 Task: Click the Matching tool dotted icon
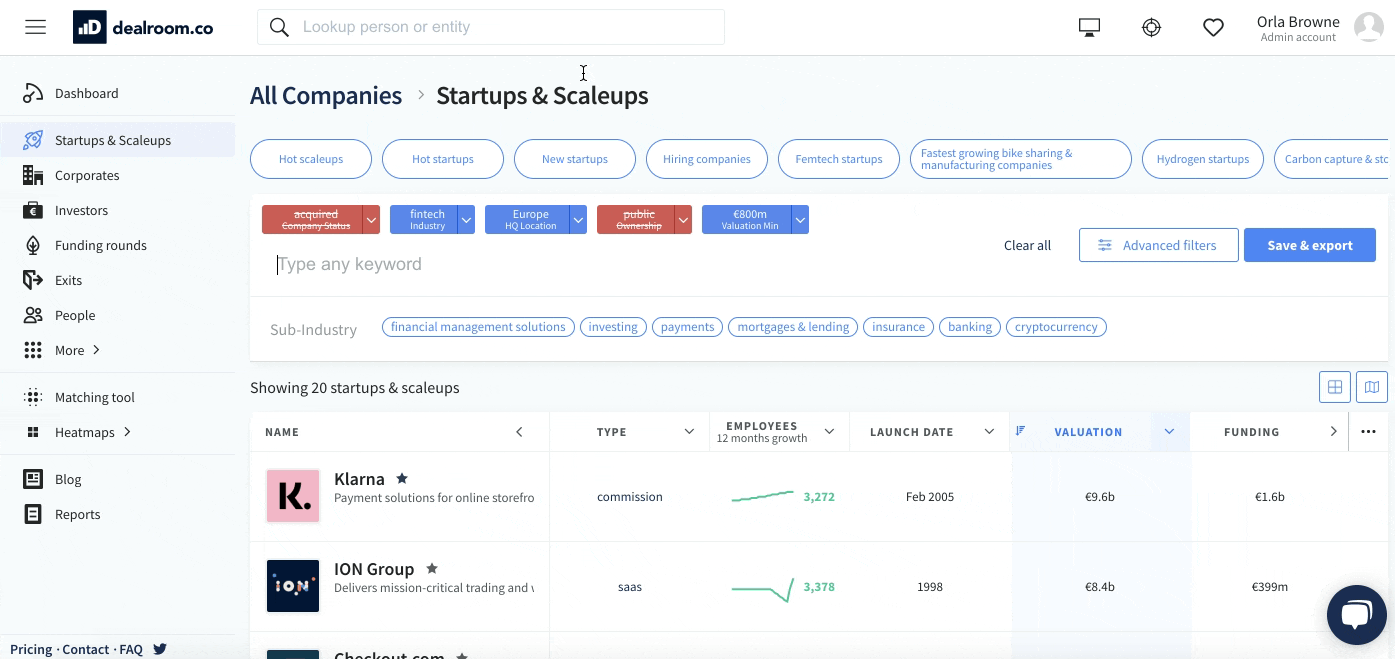[x=33, y=397]
